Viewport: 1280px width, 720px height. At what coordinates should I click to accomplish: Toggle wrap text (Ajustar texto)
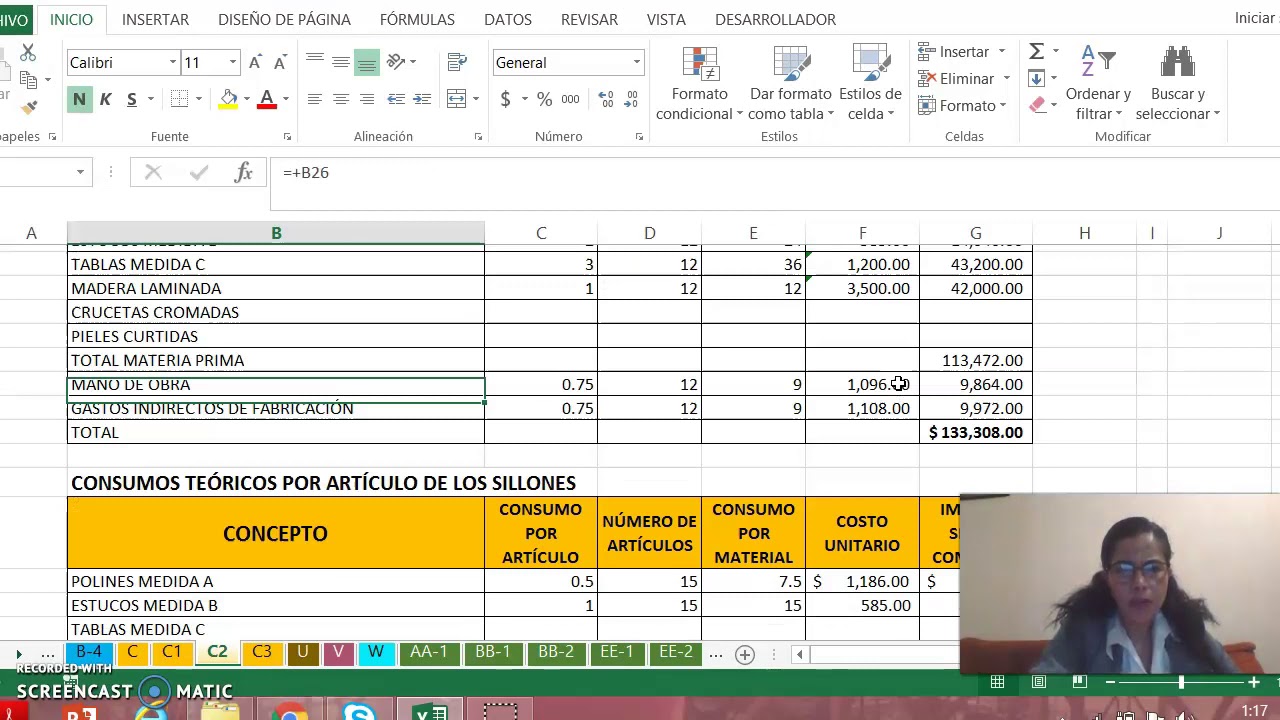point(457,62)
